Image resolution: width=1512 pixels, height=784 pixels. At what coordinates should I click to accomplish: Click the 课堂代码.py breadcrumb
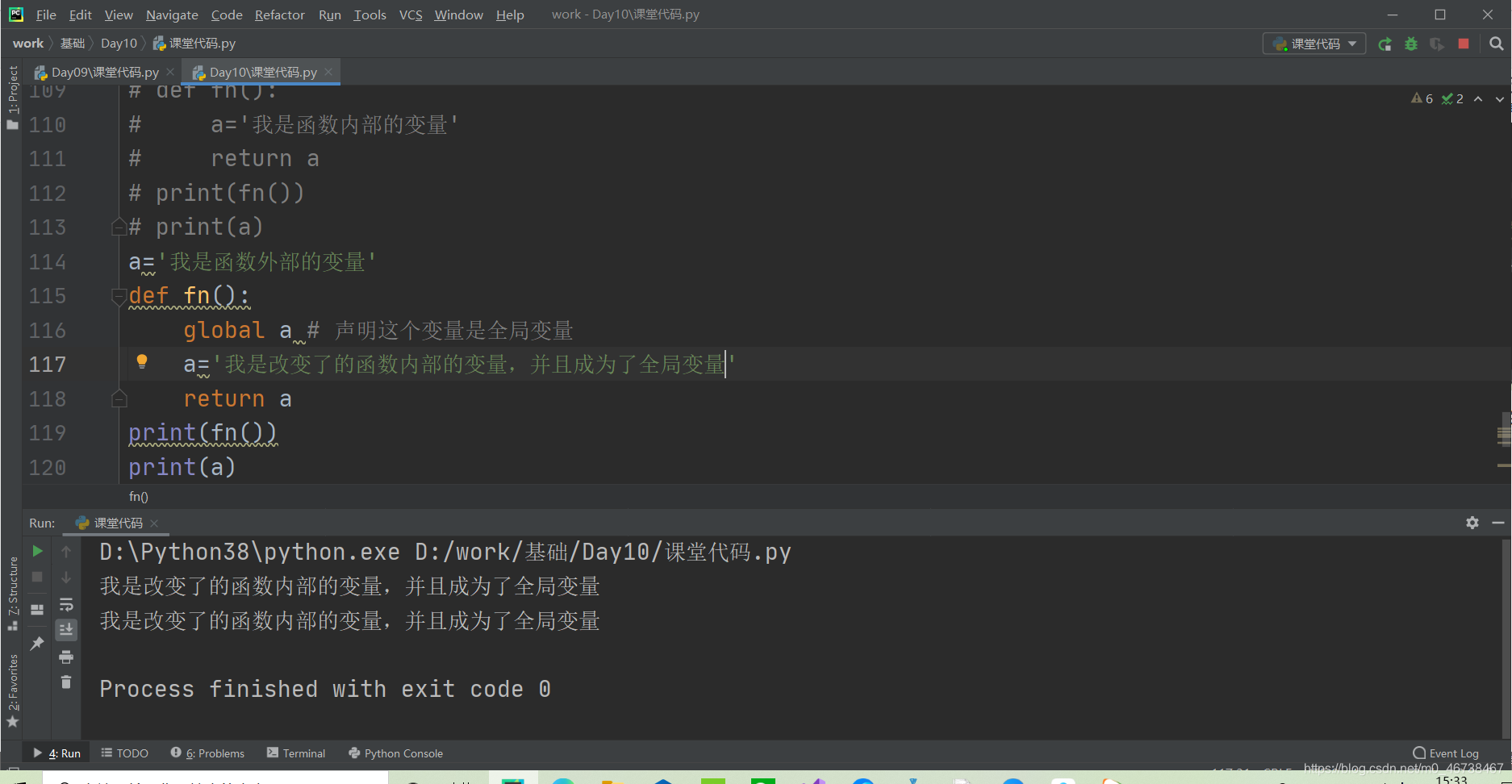(194, 44)
